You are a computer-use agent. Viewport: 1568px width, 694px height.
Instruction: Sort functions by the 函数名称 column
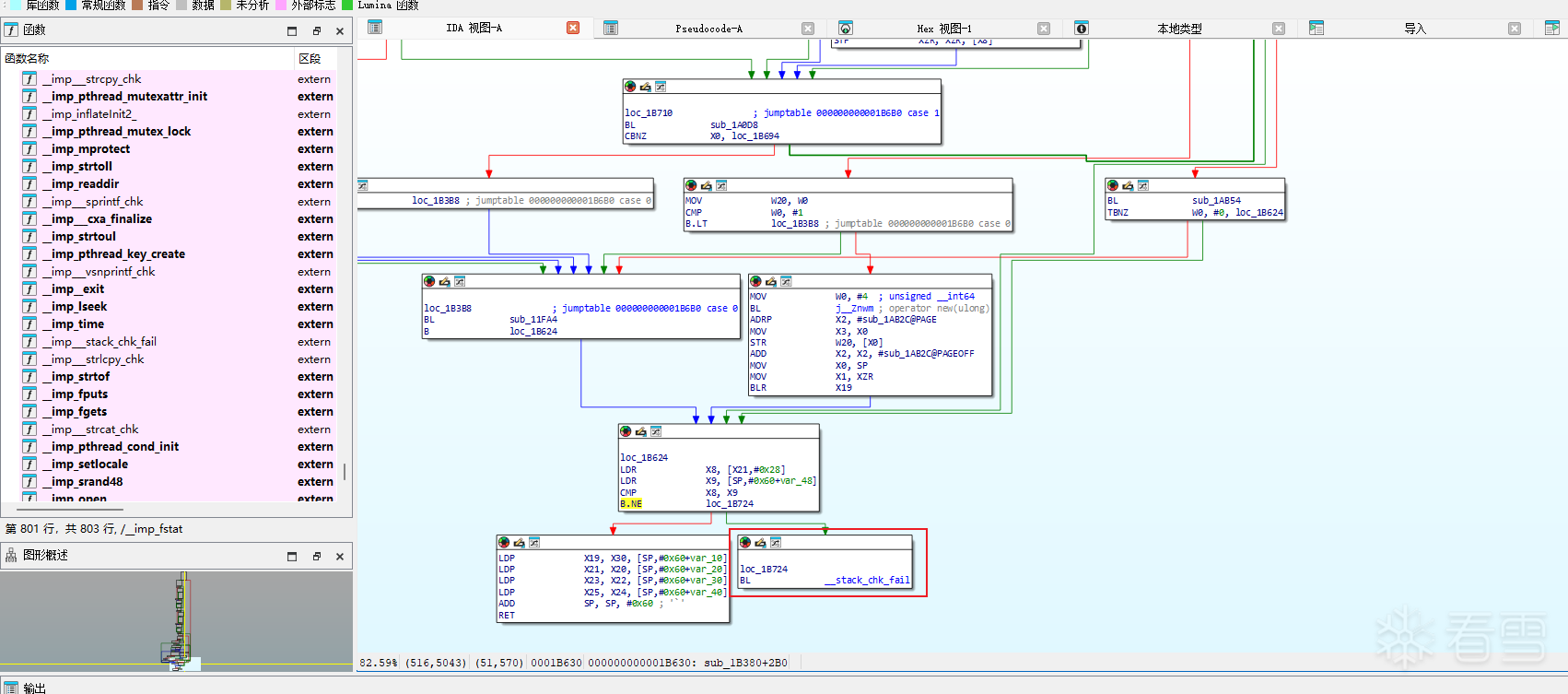pyautogui.click(x=147, y=58)
